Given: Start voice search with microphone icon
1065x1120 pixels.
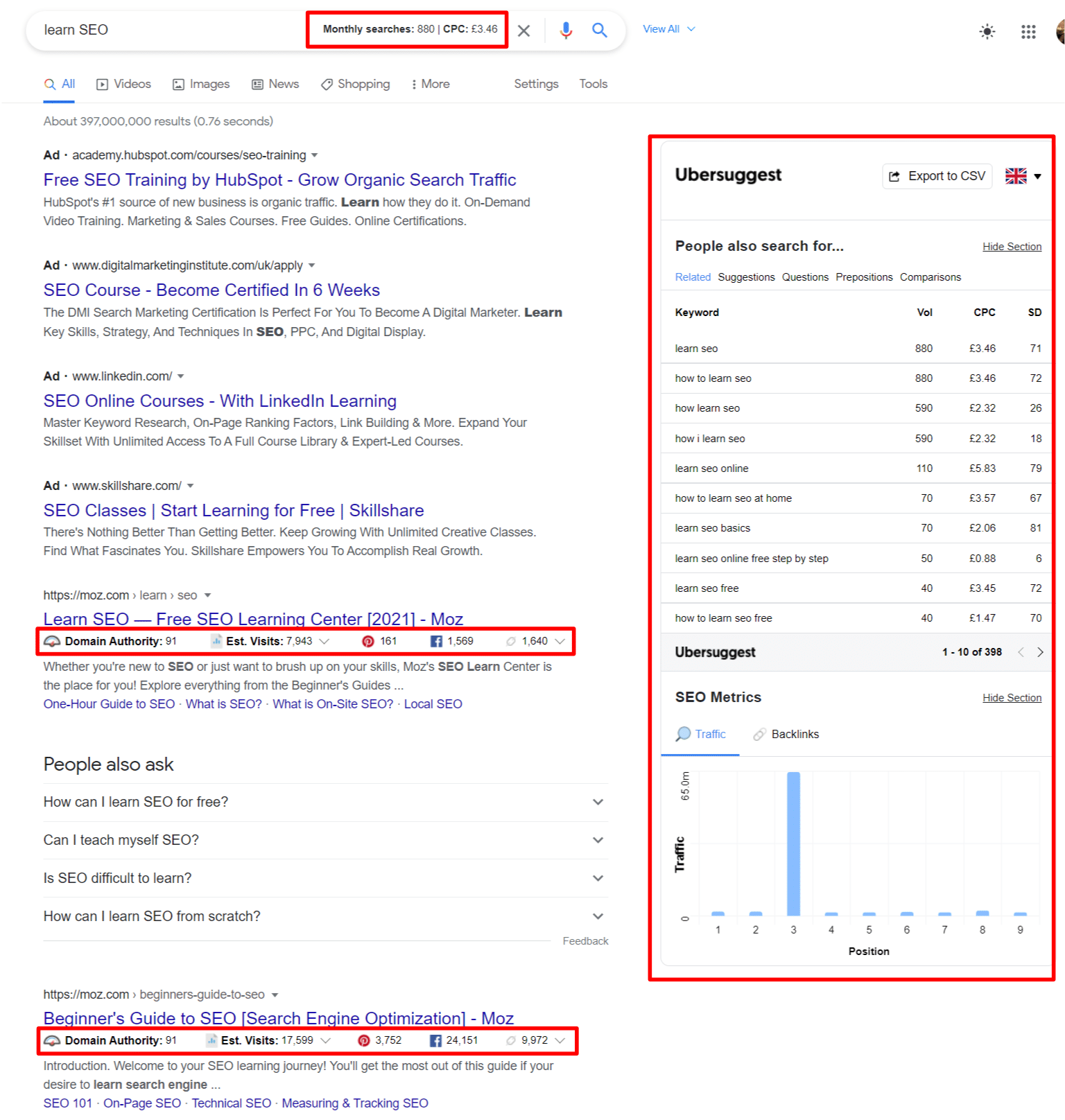Looking at the screenshot, I should pos(566,30).
